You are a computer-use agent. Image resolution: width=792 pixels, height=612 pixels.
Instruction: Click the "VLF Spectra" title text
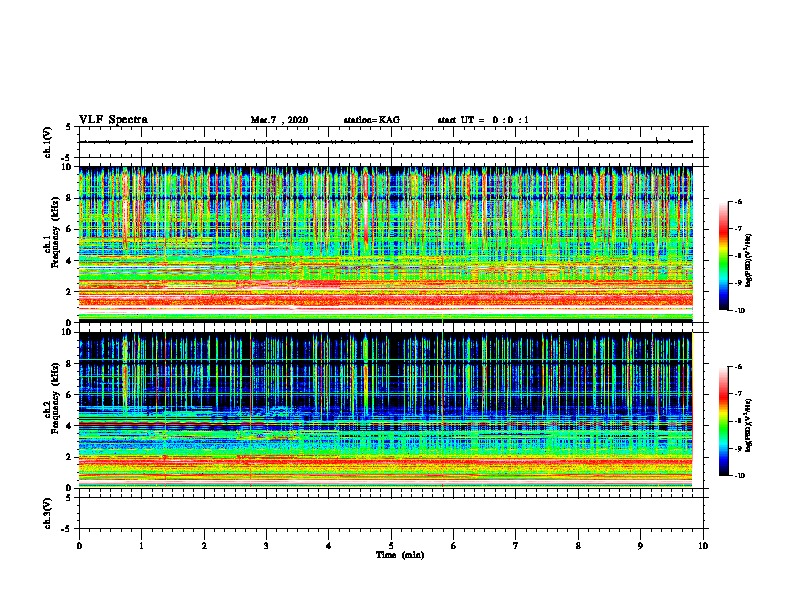(x=113, y=120)
